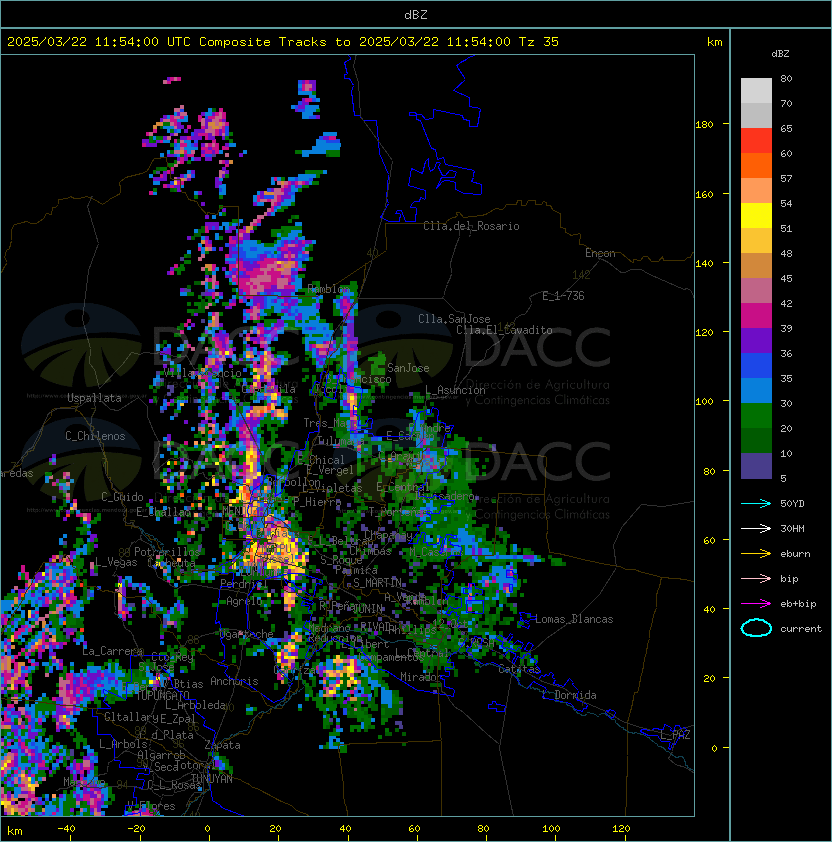Click the 30HM white arrow legend icon

pos(756,528)
